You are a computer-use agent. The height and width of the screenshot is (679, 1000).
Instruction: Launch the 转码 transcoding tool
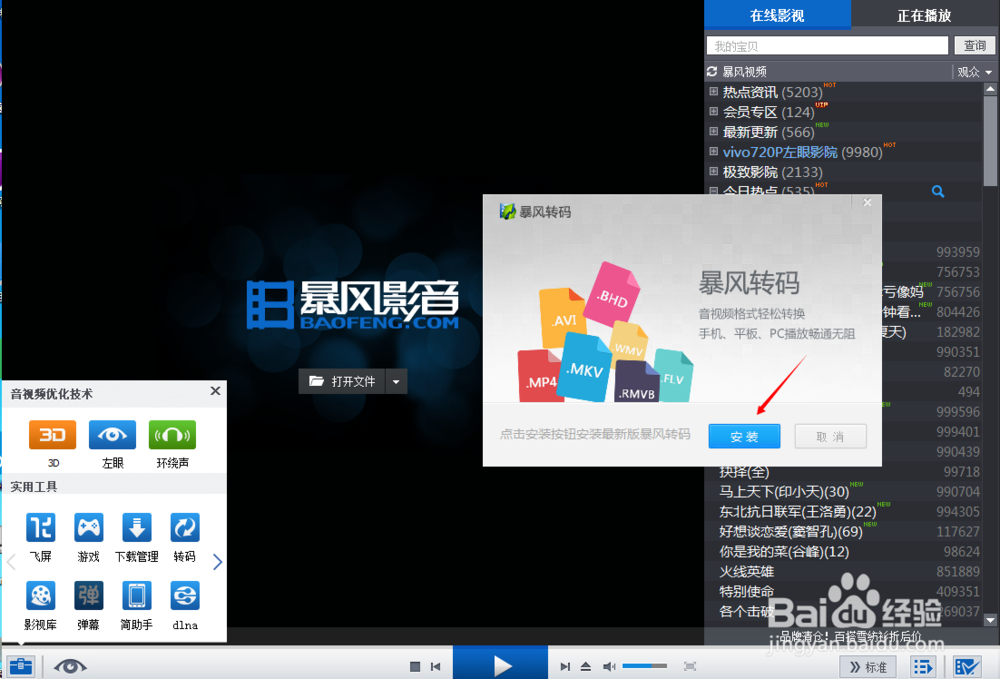(185, 528)
